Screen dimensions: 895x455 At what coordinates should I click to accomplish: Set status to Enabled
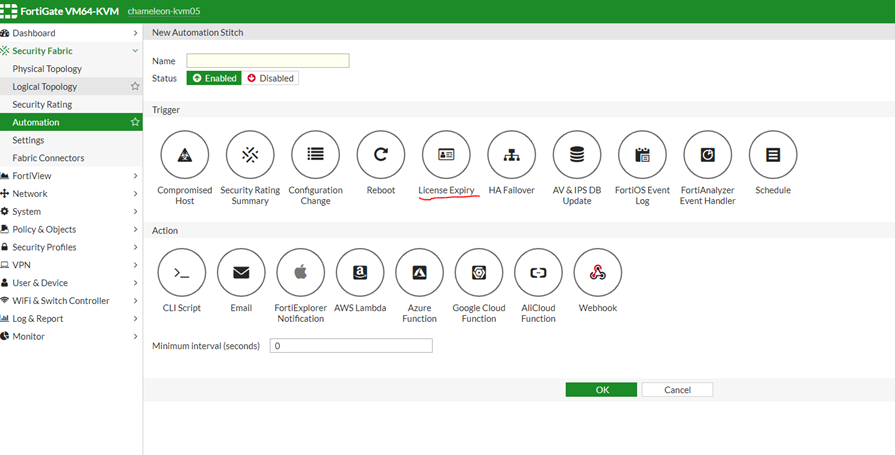click(x=214, y=78)
